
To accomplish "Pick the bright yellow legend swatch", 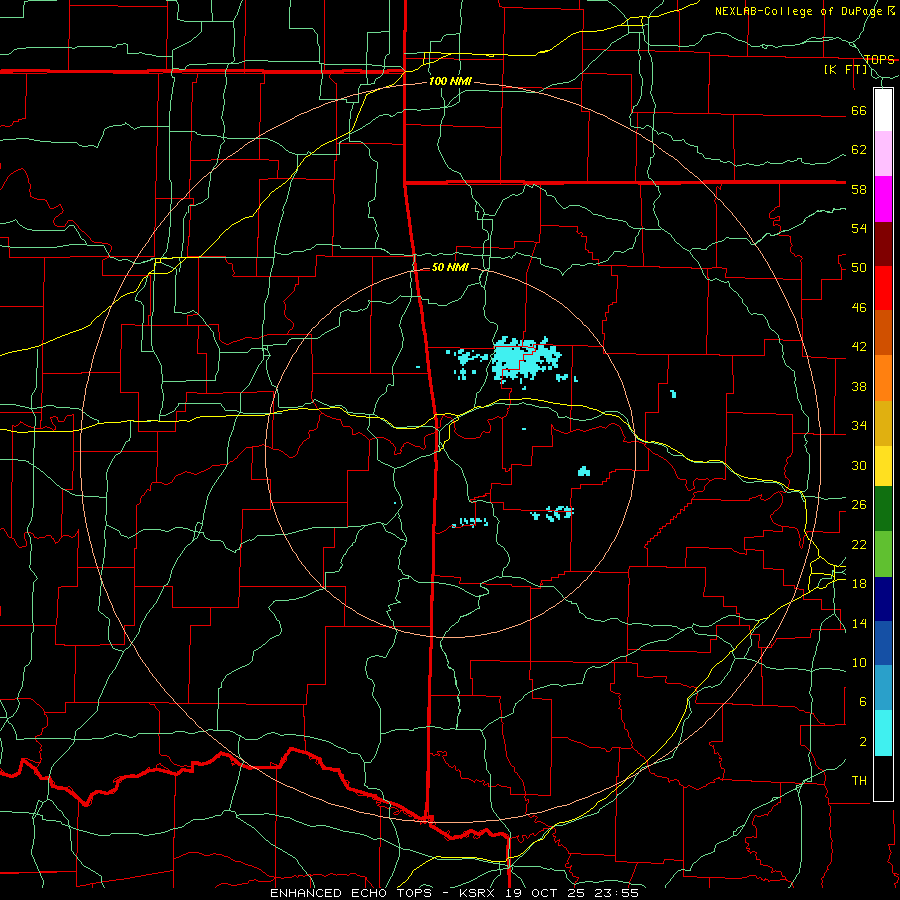I will (x=883, y=466).
